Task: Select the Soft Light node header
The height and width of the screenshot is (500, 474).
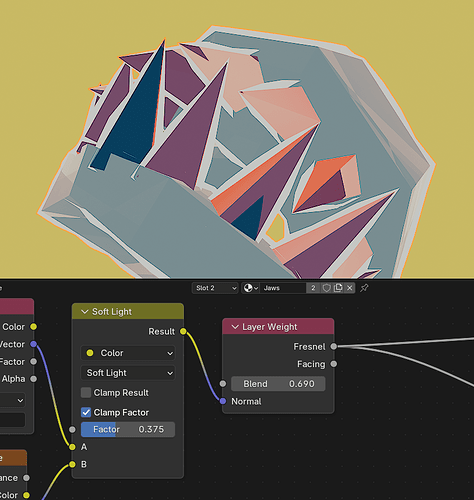Action: 128,311
